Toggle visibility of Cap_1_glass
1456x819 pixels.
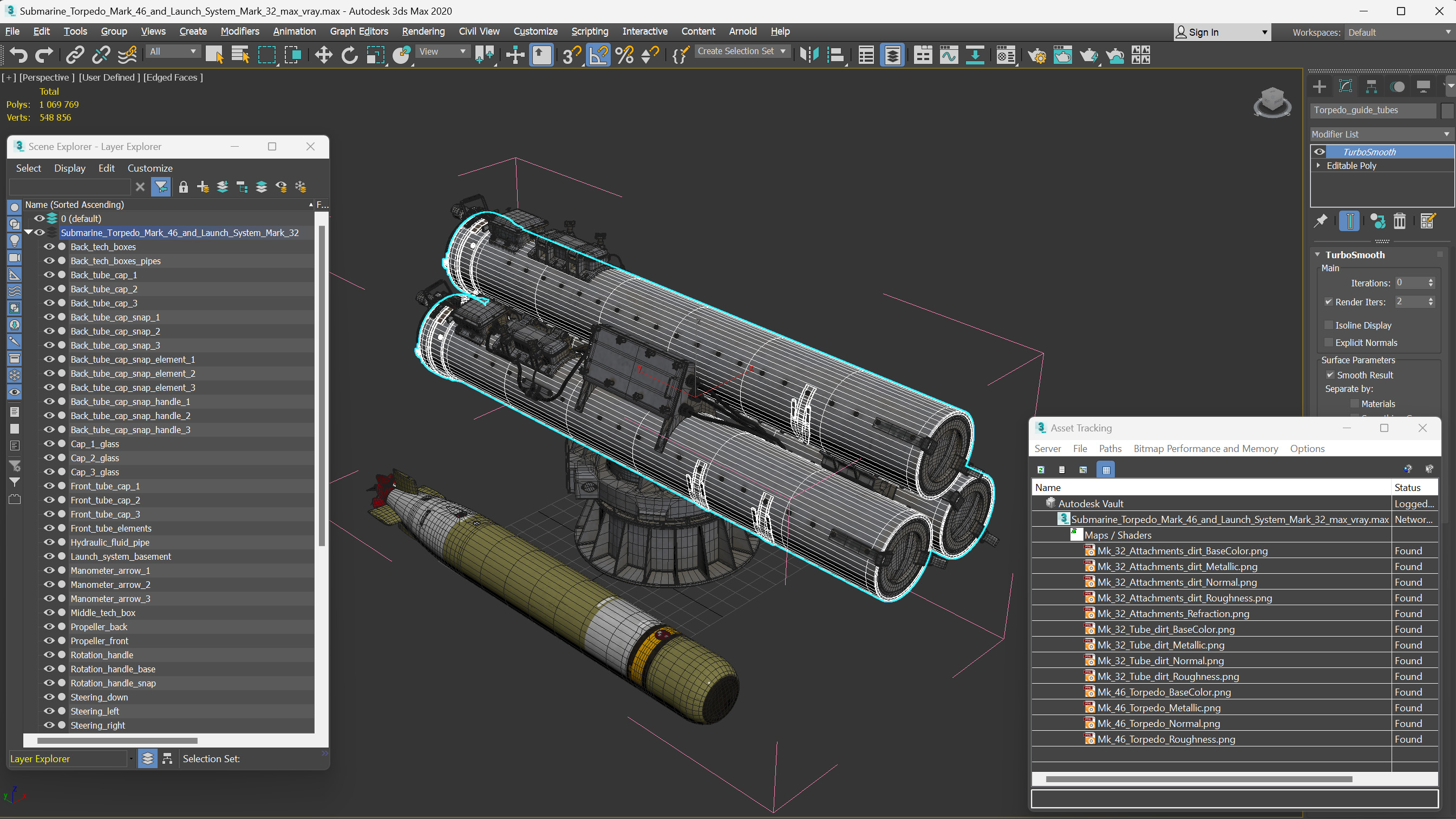point(49,444)
